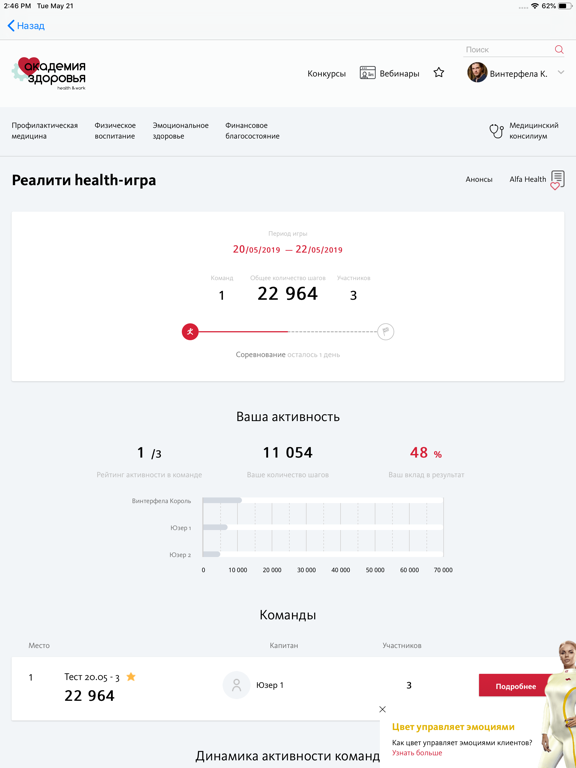Click the character figure in the popup
This screenshot has width=576, height=768.
pos(558,703)
